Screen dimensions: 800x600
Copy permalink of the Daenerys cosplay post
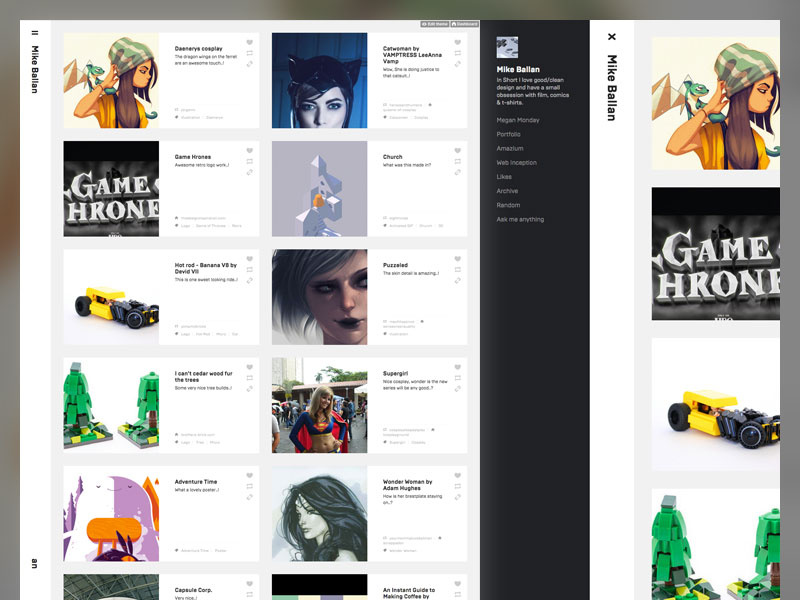point(249,64)
